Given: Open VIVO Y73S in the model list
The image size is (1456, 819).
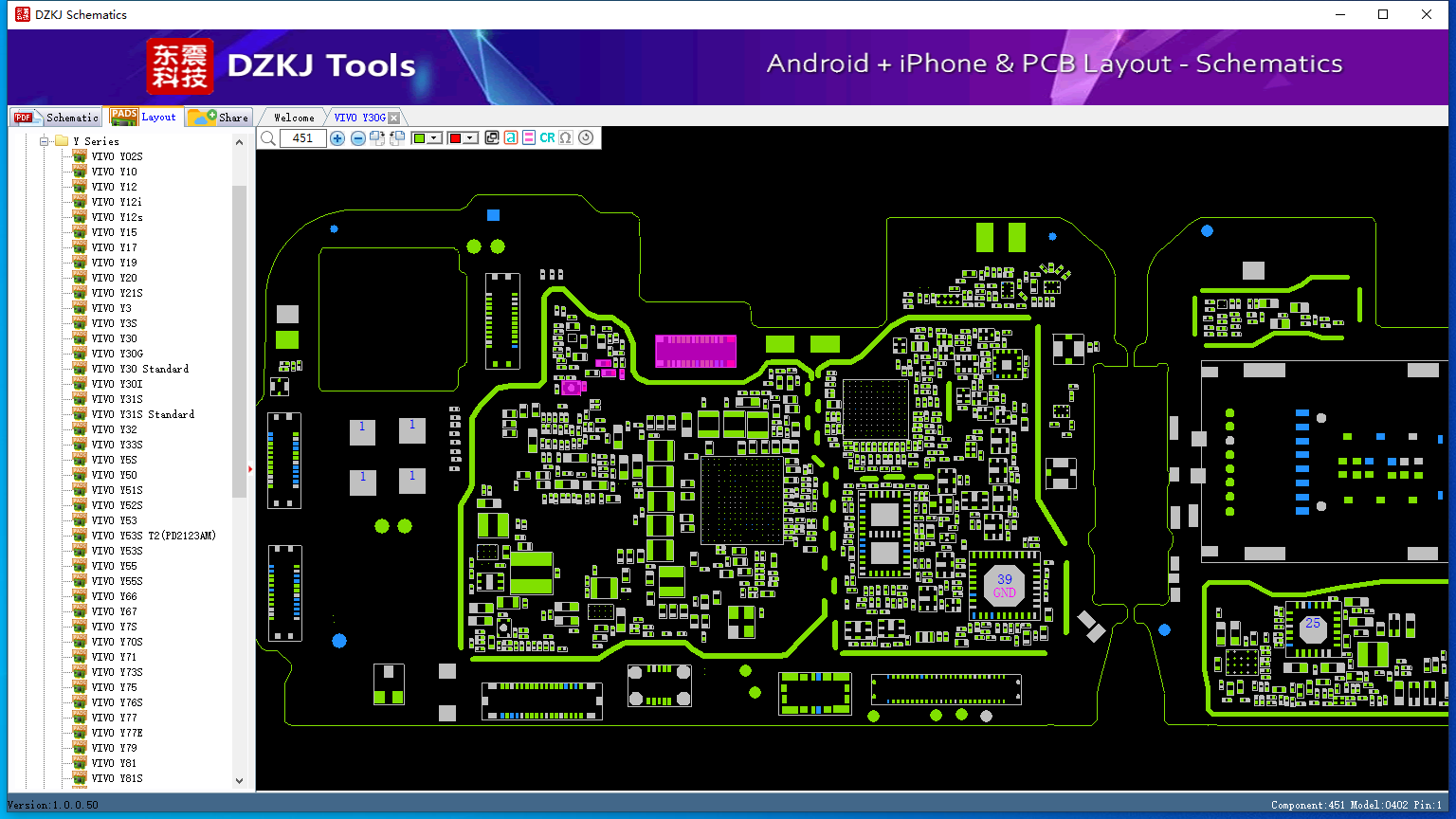Looking at the screenshot, I should (117, 672).
